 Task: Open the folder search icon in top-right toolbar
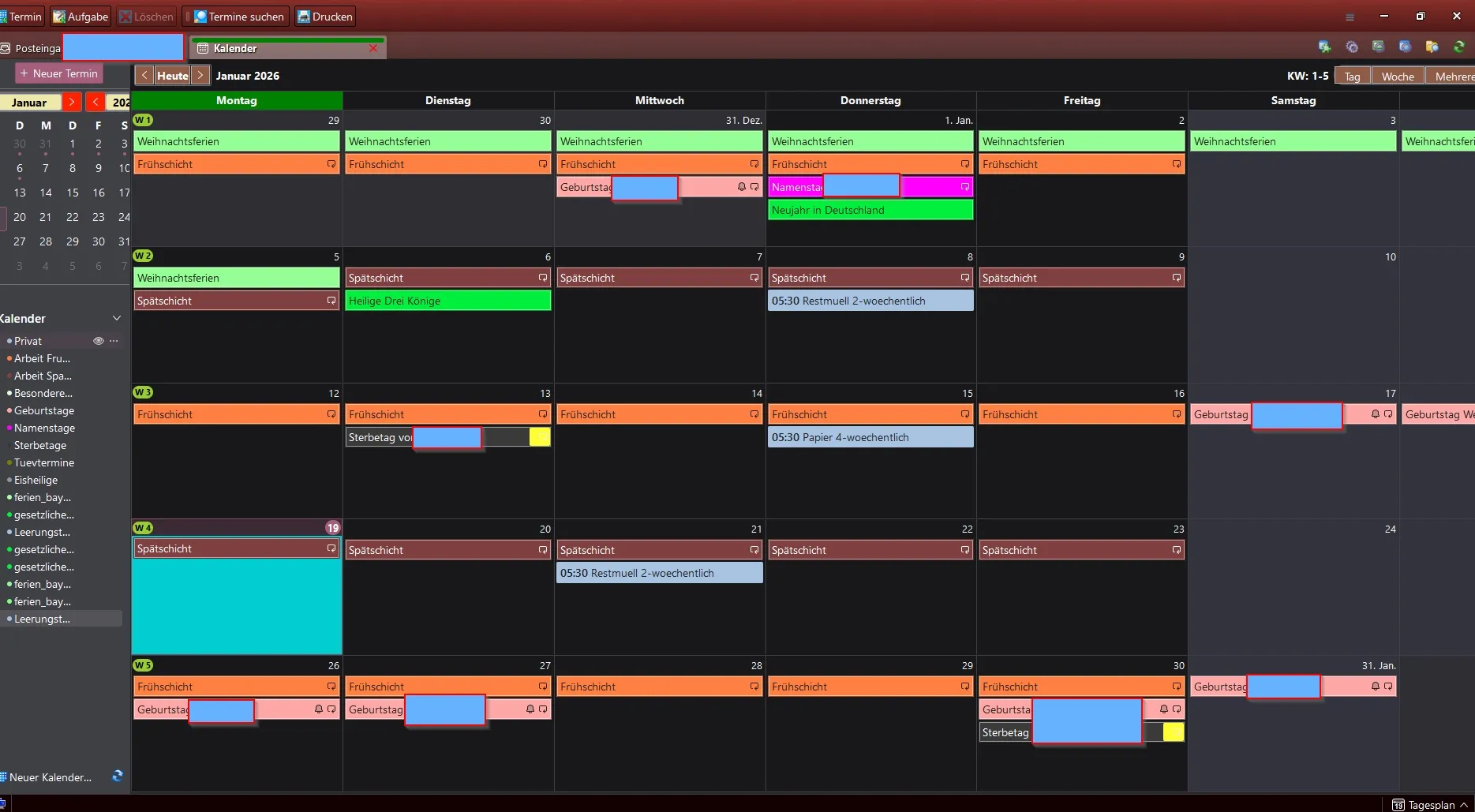pos(1432,47)
